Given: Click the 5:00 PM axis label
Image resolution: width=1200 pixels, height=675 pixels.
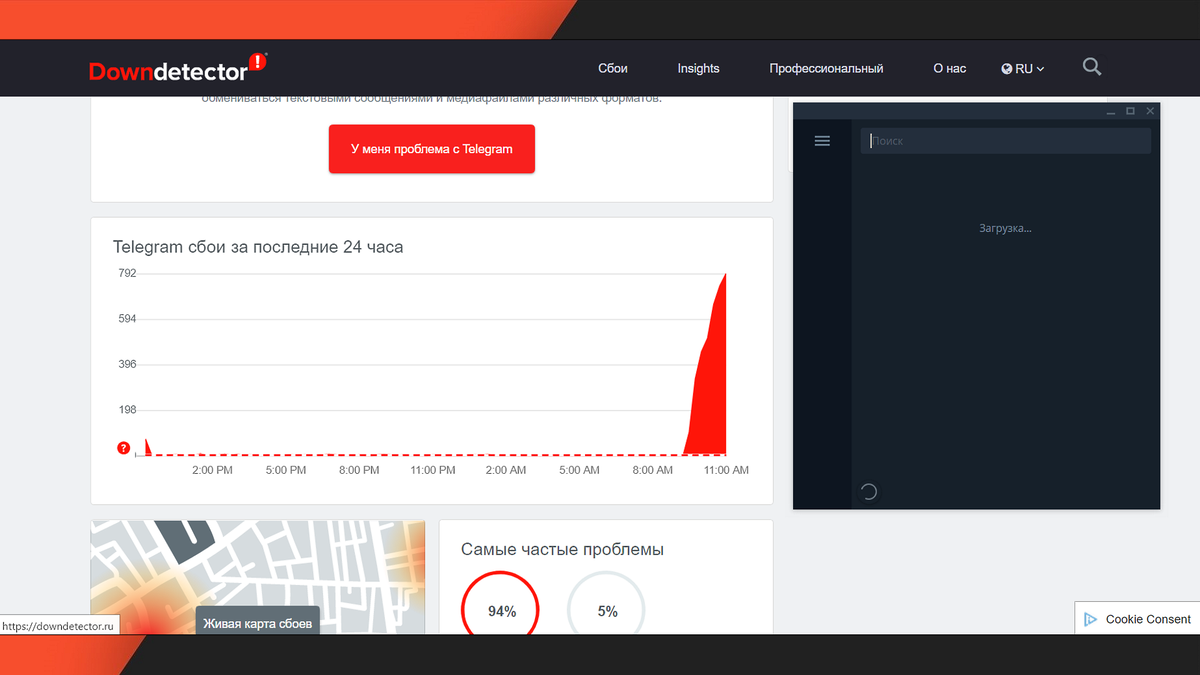Looking at the screenshot, I should pos(286,470).
